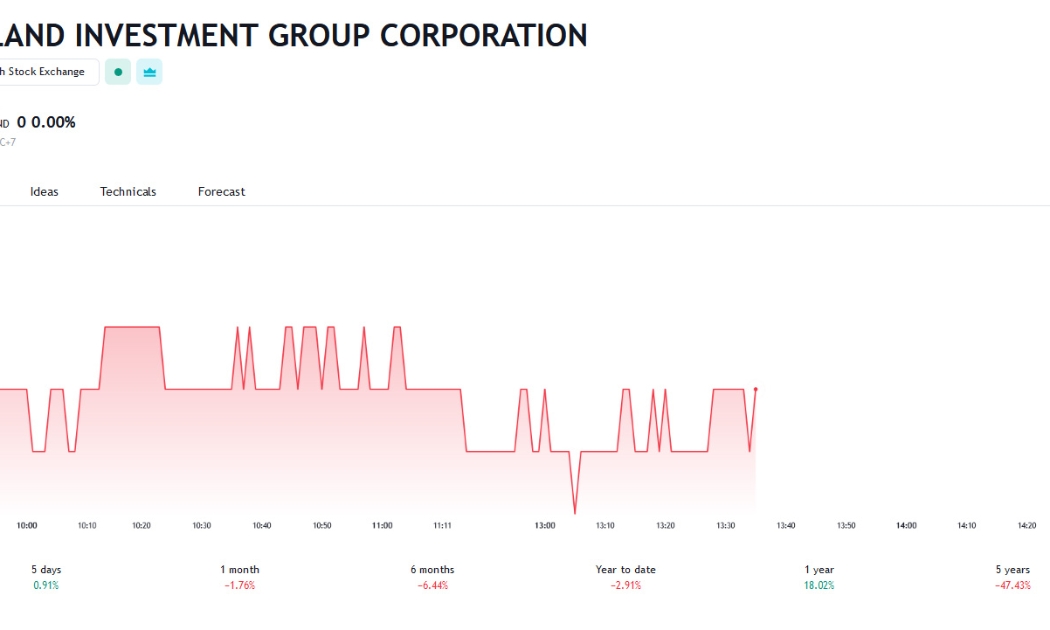The image size is (1050, 630).
Task: Click the 13:30 time axis label
Action: point(725,526)
